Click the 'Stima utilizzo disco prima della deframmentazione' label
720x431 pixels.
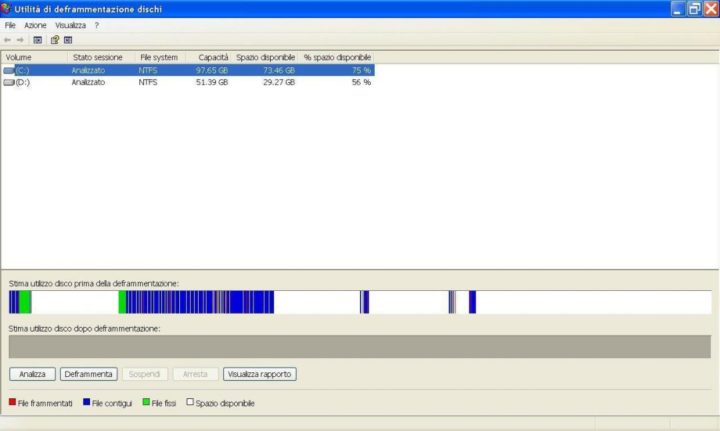point(94,284)
